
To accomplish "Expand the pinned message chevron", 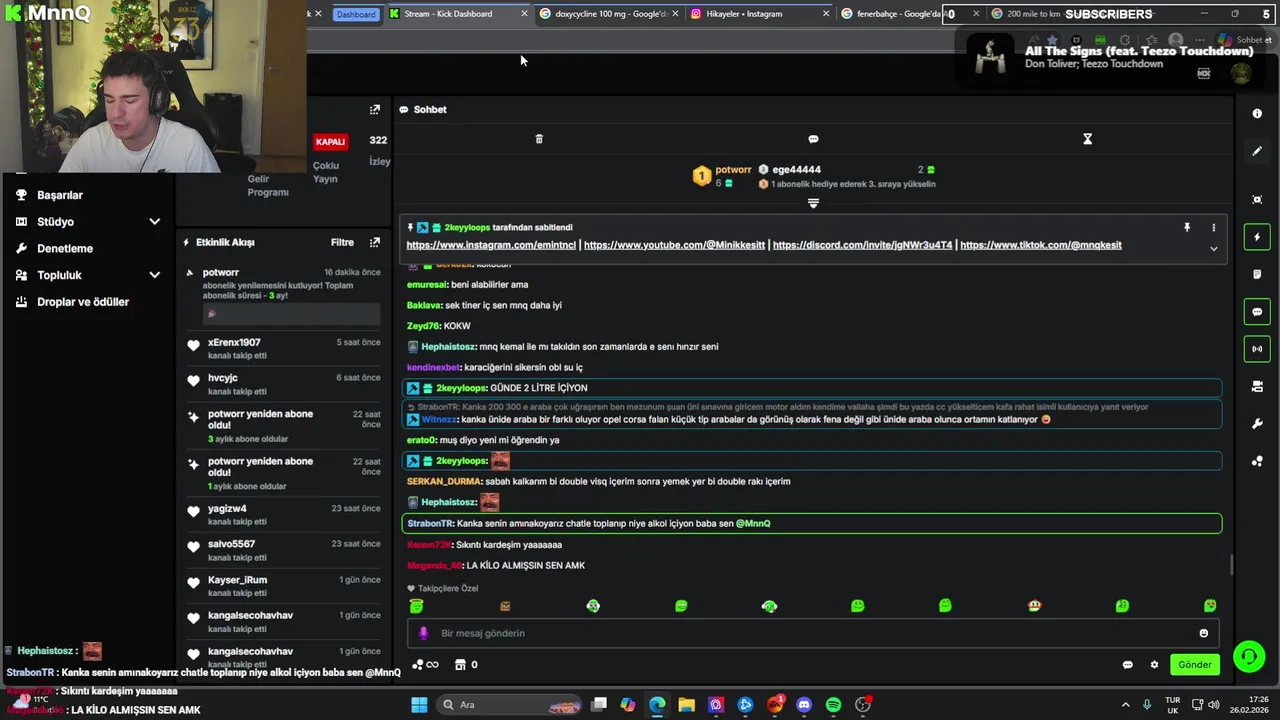I will (x=1214, y=249).
